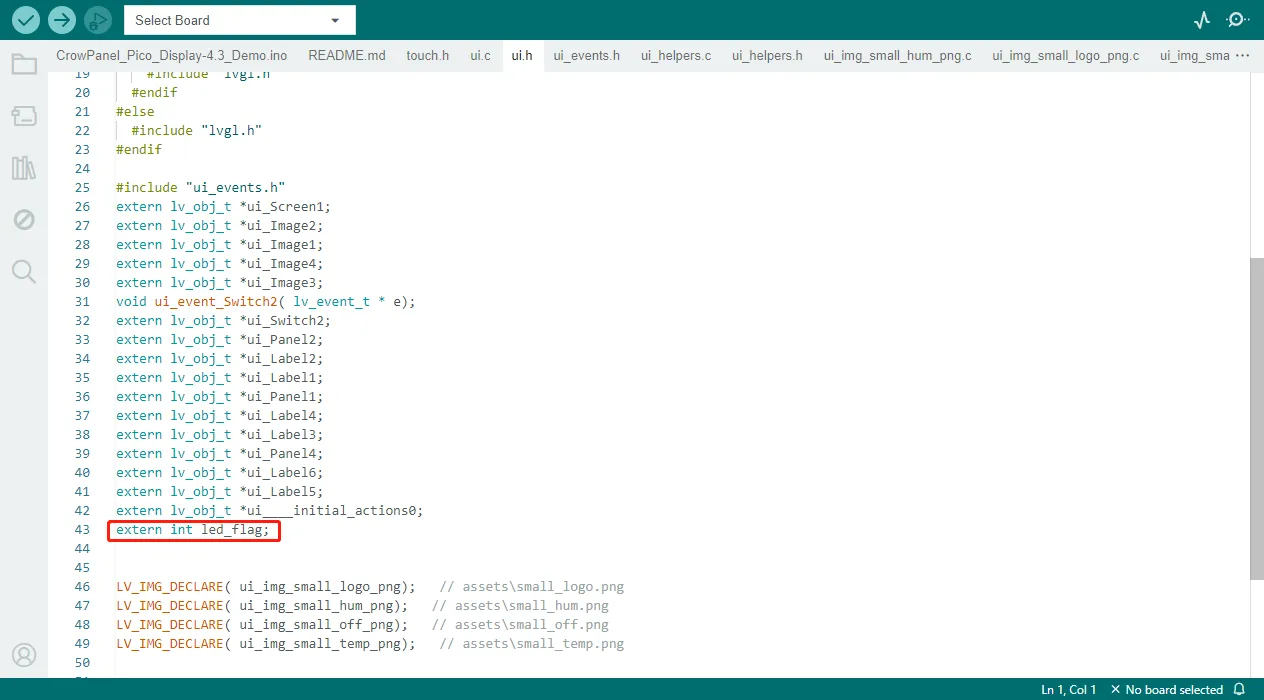The image size is (1264, 700).
Task: Click Ln 1, Col 1 in status bar
Action: [1068, 690]
